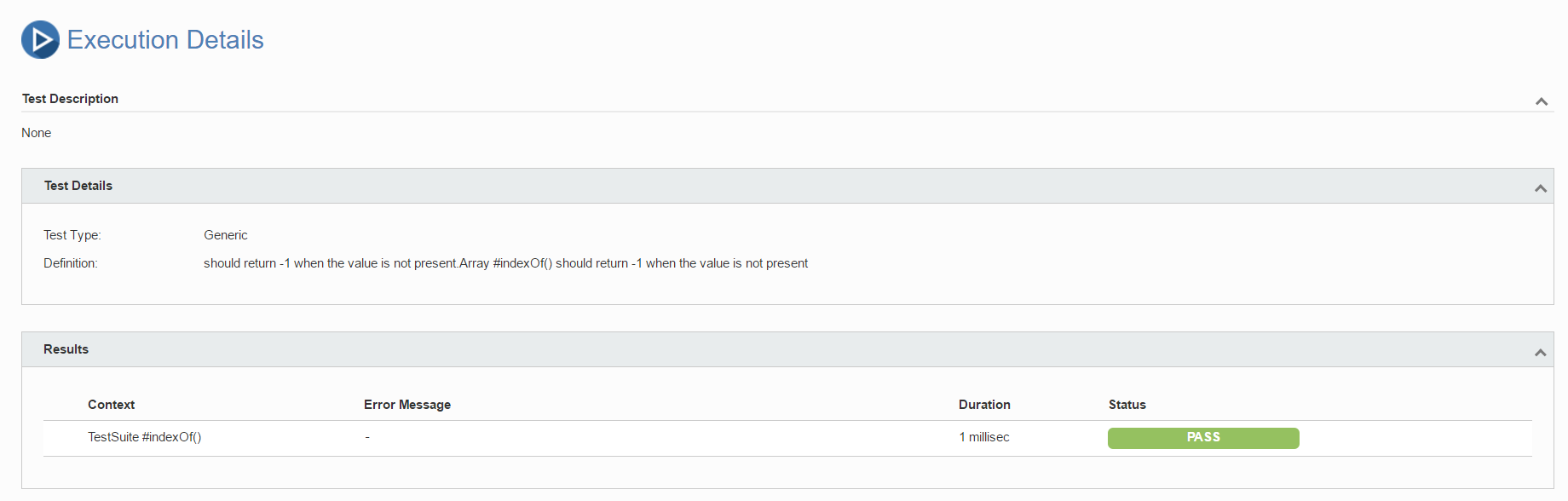Click the Test Description heading
Viewport: 1568px width, 501px height.
[70, 99]
